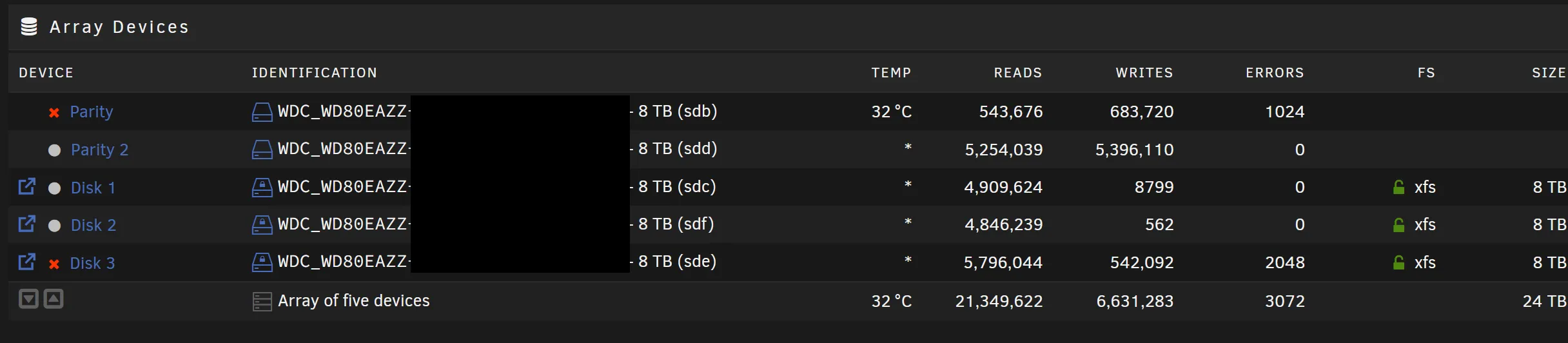Spin up all disks with up arrow
Screen dimensions: 1568x343
(x=54, y=299)
